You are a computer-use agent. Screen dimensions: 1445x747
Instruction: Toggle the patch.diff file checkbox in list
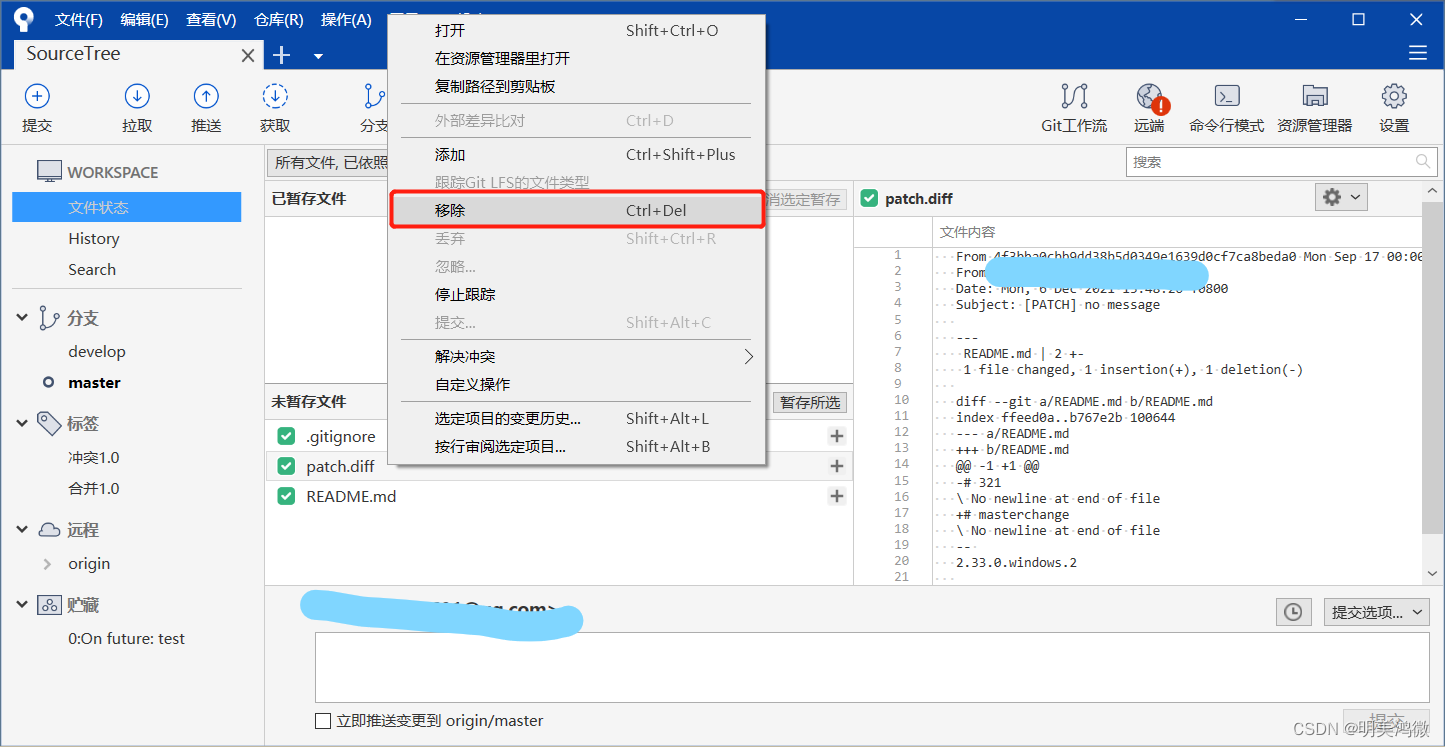coord(286,466)
